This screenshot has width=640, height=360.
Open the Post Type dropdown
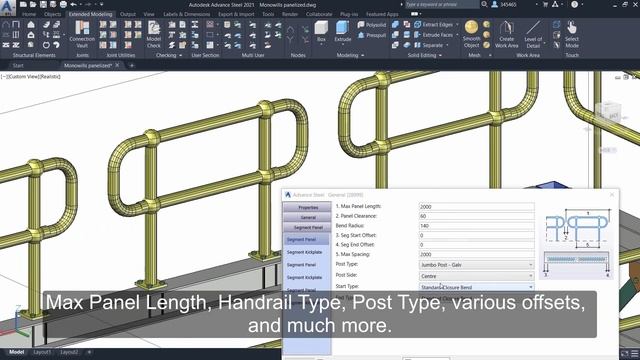pyautogui.click(x=476, y=265)
